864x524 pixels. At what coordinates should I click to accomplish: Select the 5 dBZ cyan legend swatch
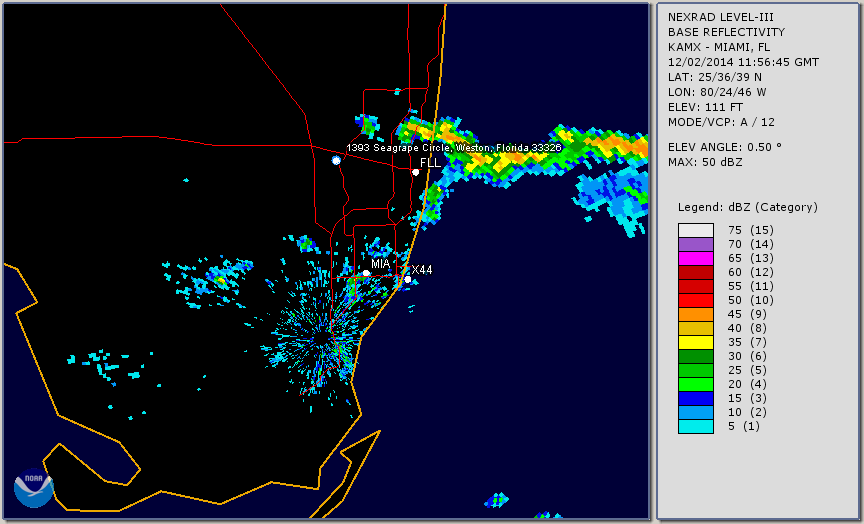pyautogui.click(x=696, y=426)
